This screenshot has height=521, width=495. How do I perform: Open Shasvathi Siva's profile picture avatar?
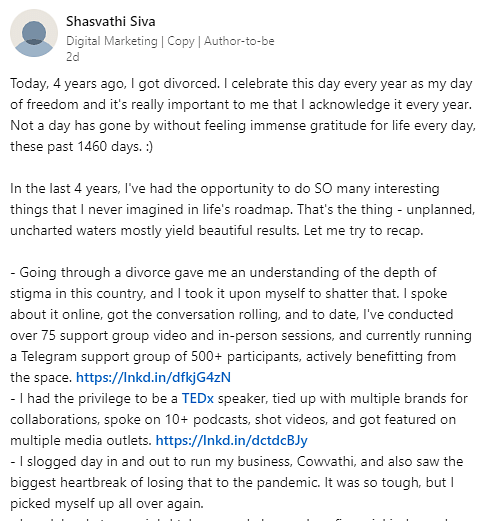click(x=34, y=33)
